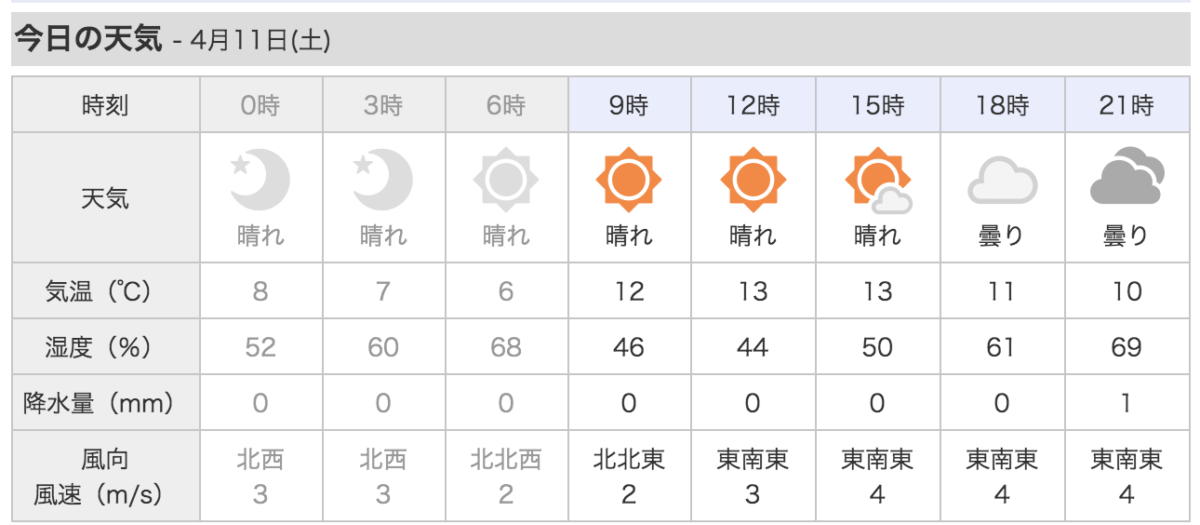Select the 9時 column header
This screenshot has width=1200, height=525.
[629, 105]
